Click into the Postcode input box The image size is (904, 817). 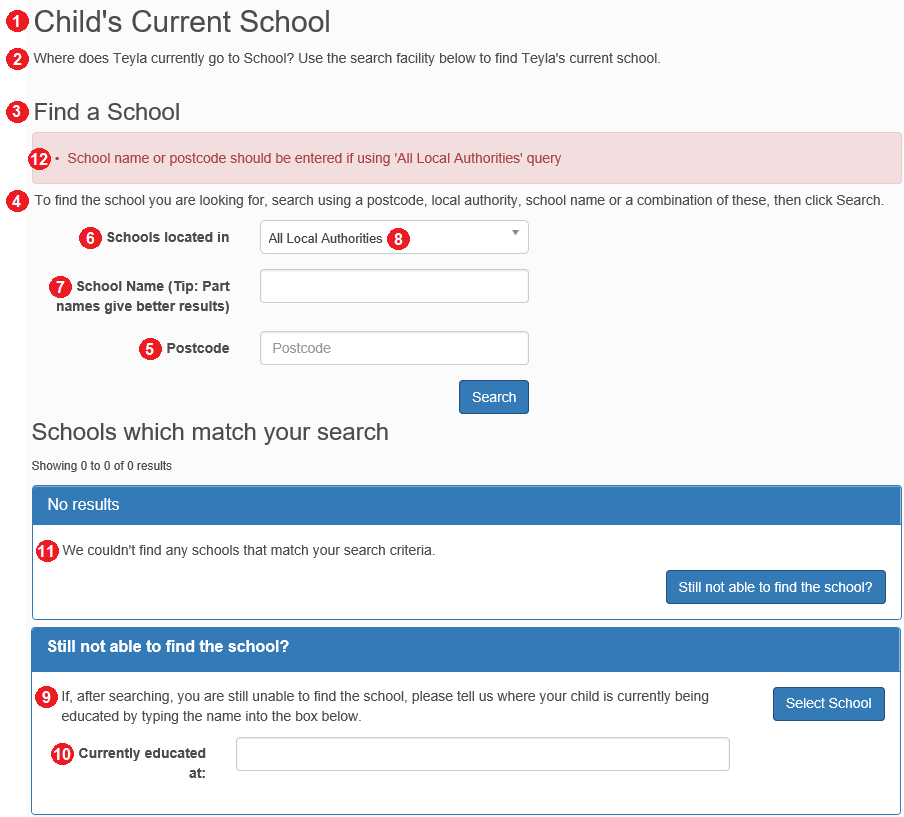pos(394,348)
